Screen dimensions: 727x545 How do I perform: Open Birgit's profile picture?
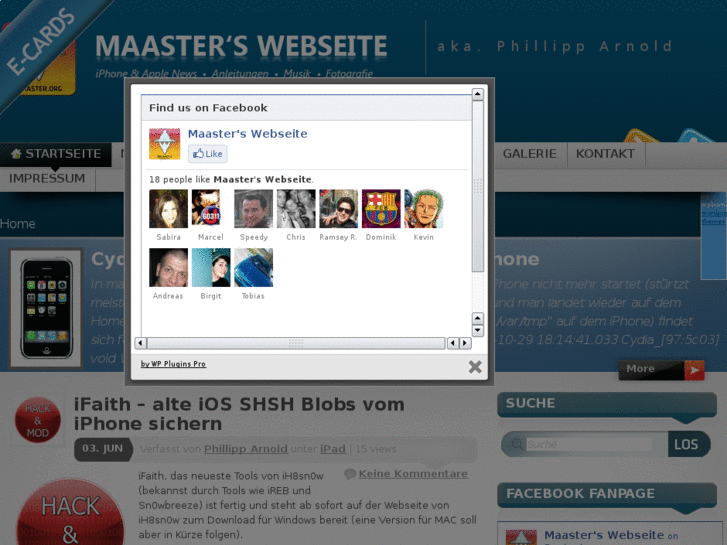pyautogui.click(x=211, y=268)
